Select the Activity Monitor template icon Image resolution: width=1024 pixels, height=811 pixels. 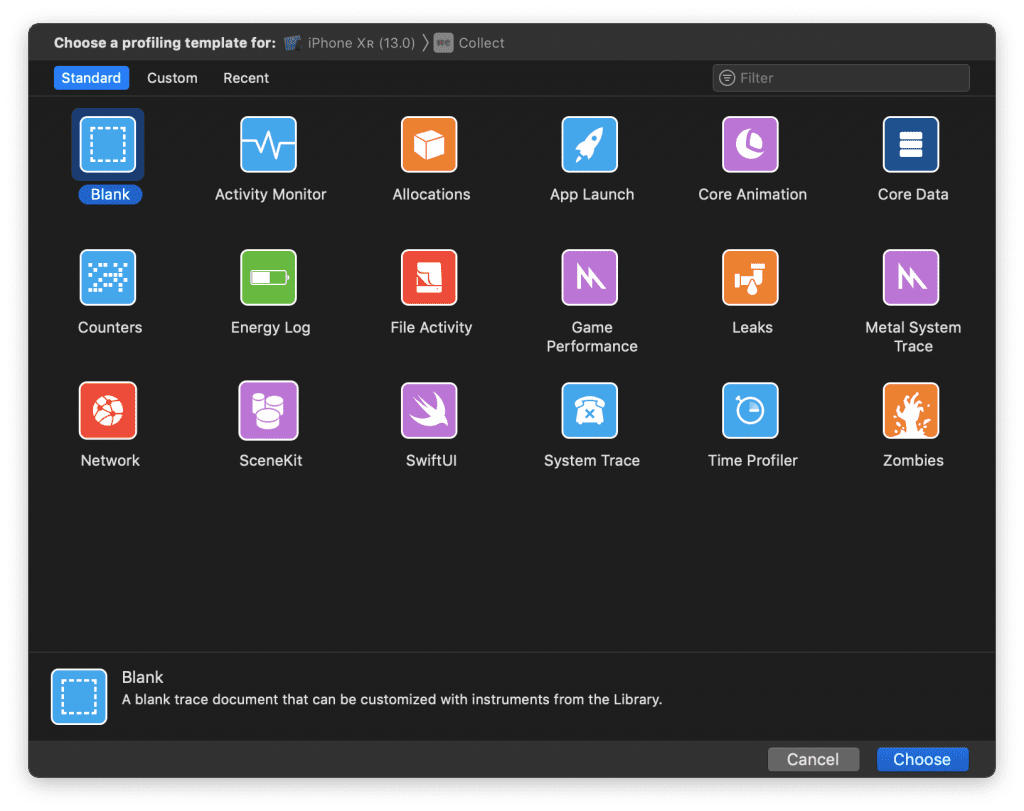coord(269,145)
